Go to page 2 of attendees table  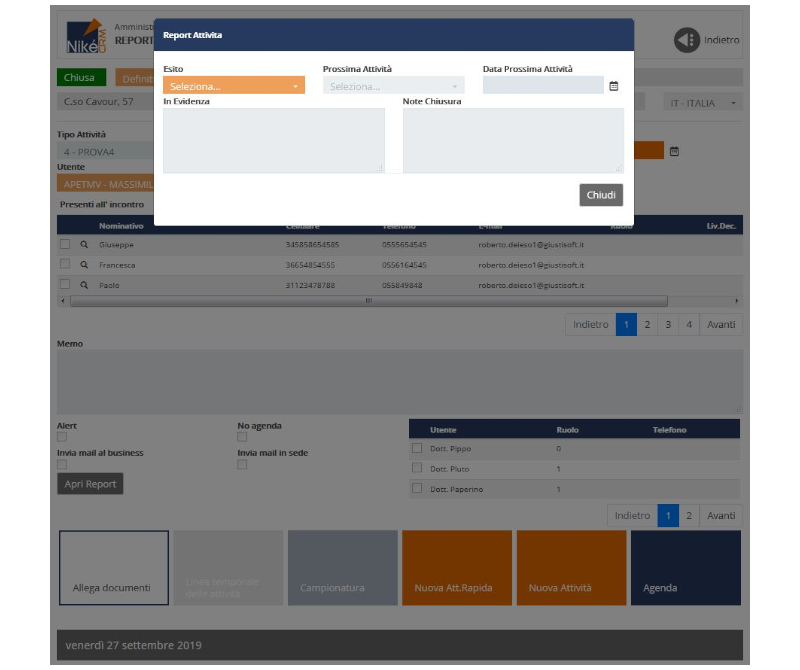[x=647, y=325]
